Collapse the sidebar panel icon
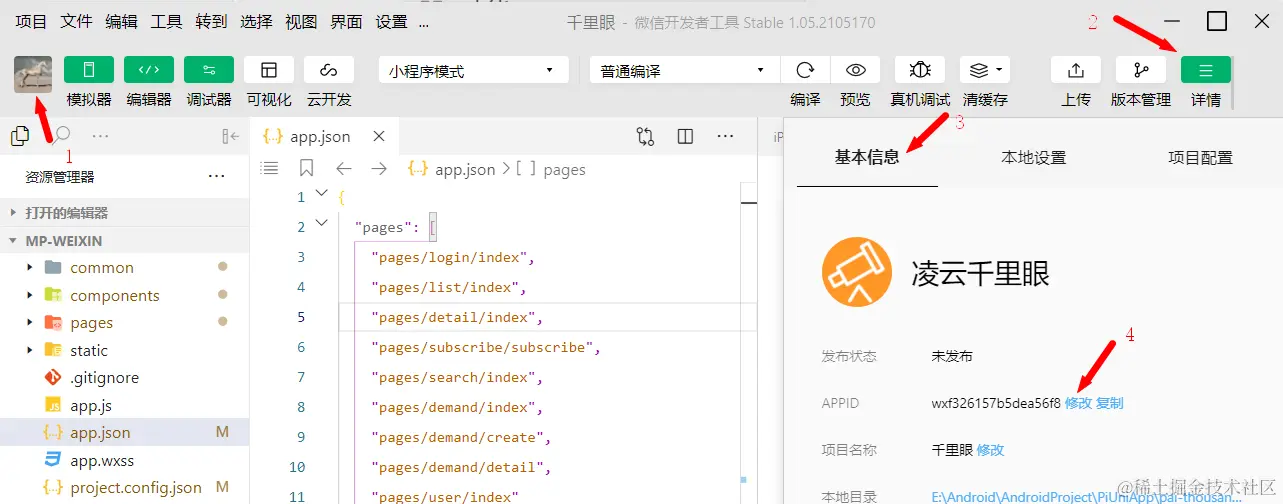Screen dimensions: 1283x504 tap(230, 137)
